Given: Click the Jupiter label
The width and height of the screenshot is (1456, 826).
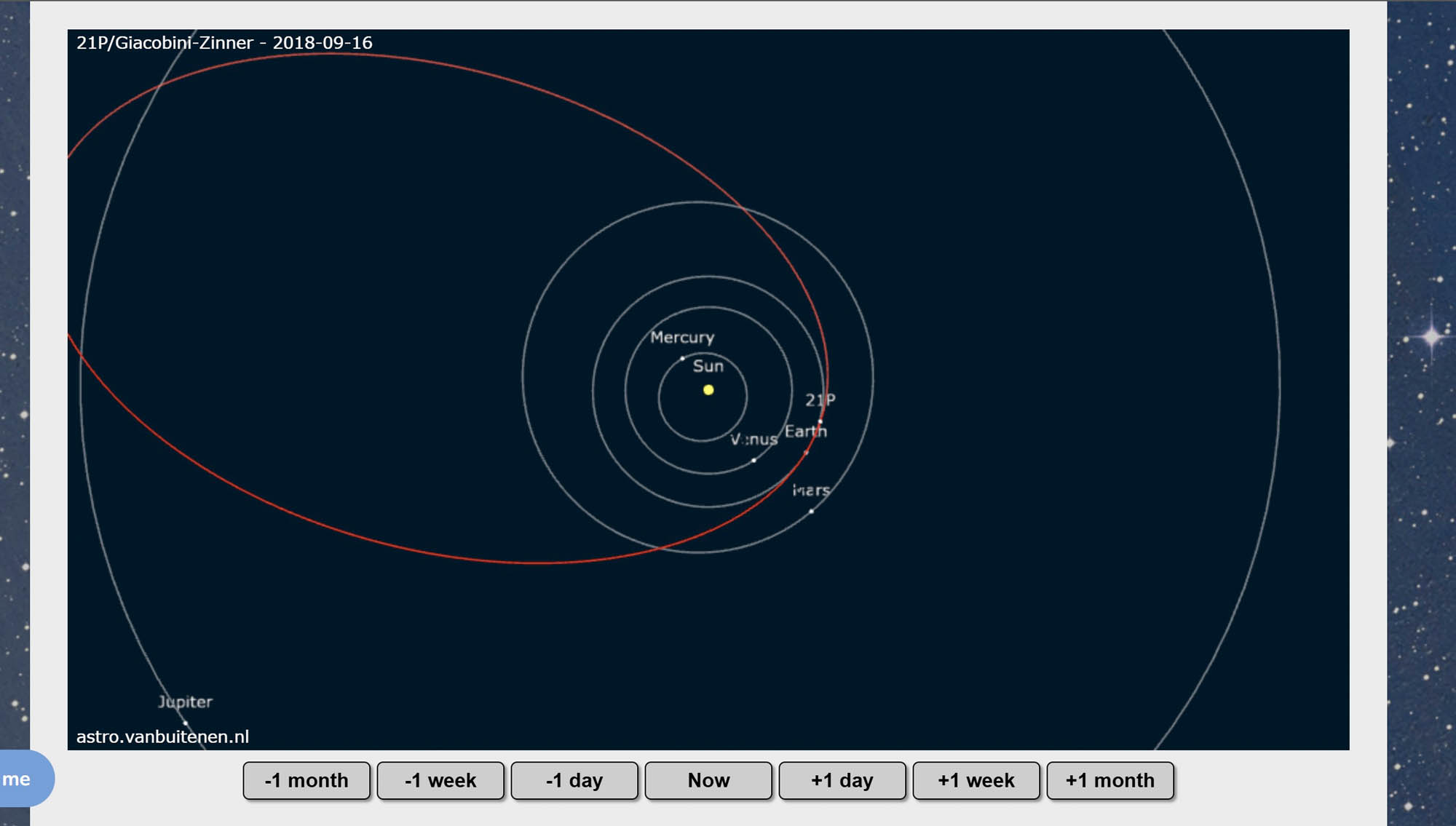Looking at the screenshot, I should tap(186, 702).
